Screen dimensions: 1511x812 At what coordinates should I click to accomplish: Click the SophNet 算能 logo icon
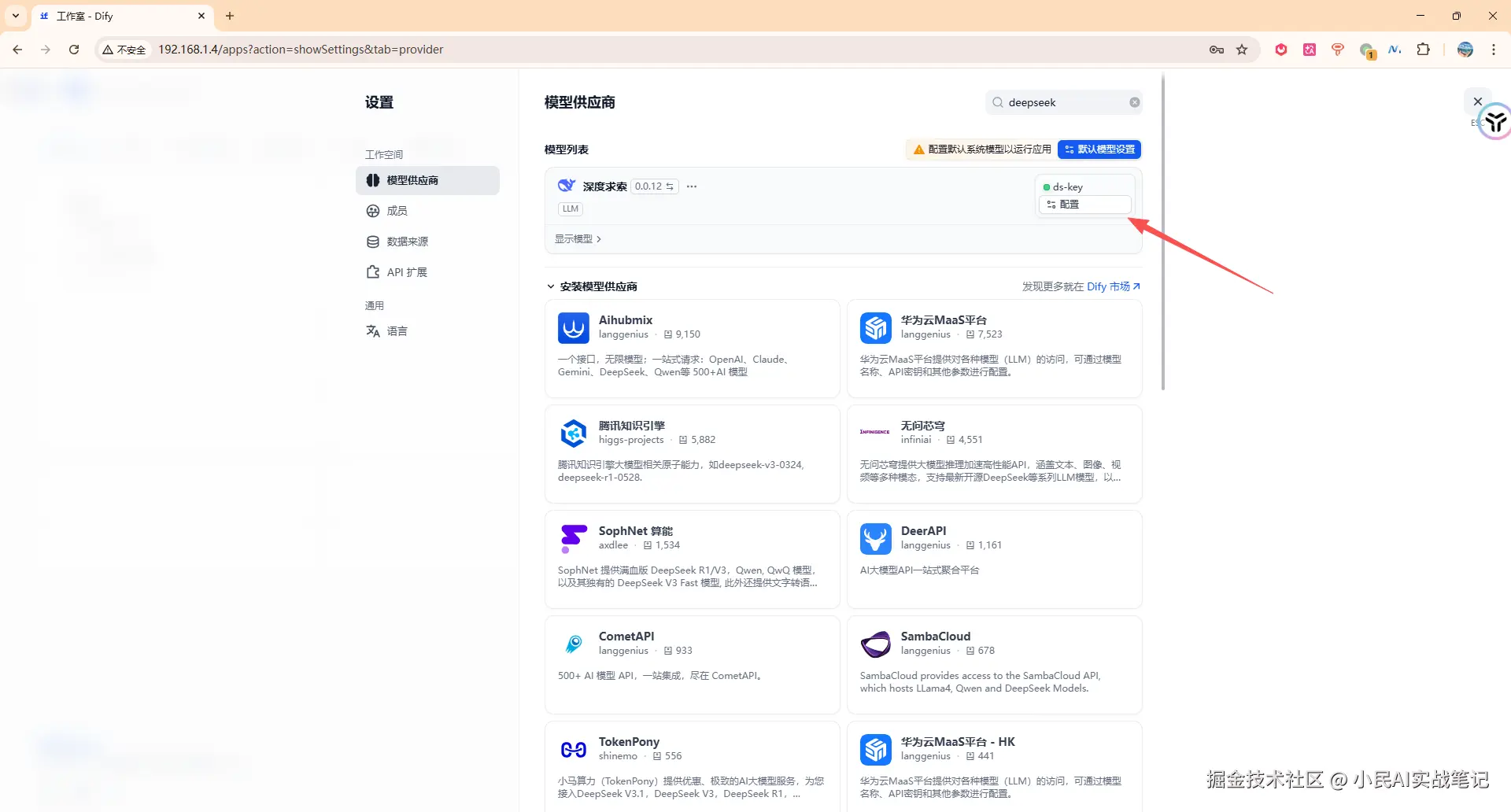coord(574,539)
